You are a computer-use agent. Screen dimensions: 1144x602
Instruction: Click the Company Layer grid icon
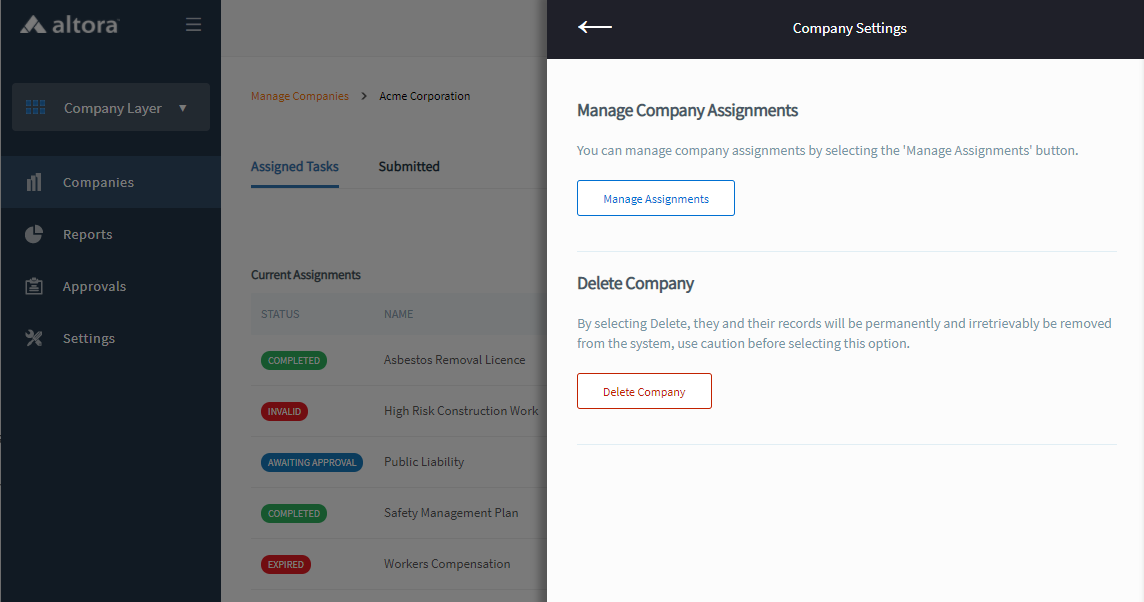click(36, 107)
